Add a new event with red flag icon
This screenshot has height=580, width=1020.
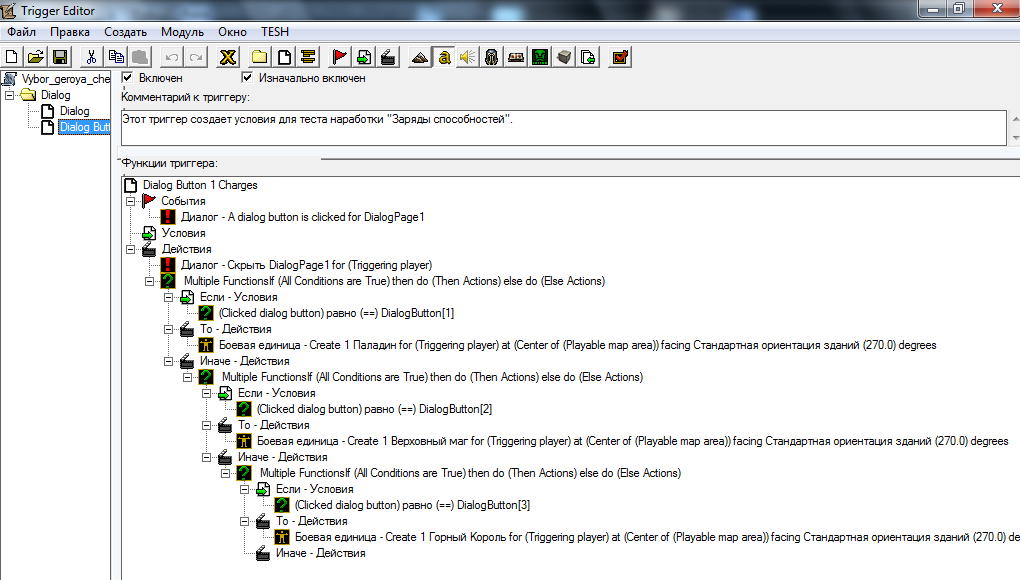pos(340,57)
